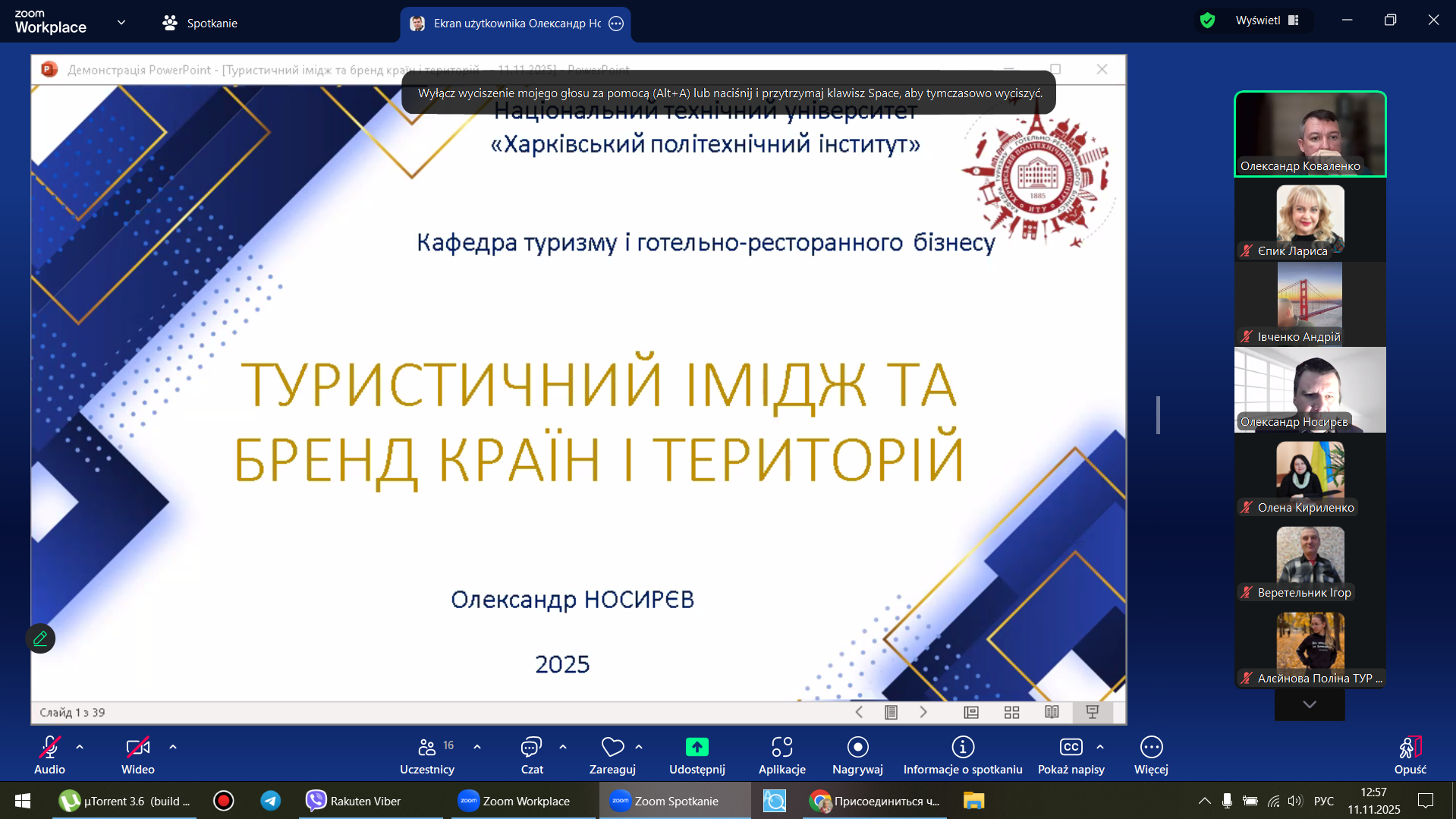Open the Wyświetl view menu
1456x819 pixels.
click(1266, 20)
